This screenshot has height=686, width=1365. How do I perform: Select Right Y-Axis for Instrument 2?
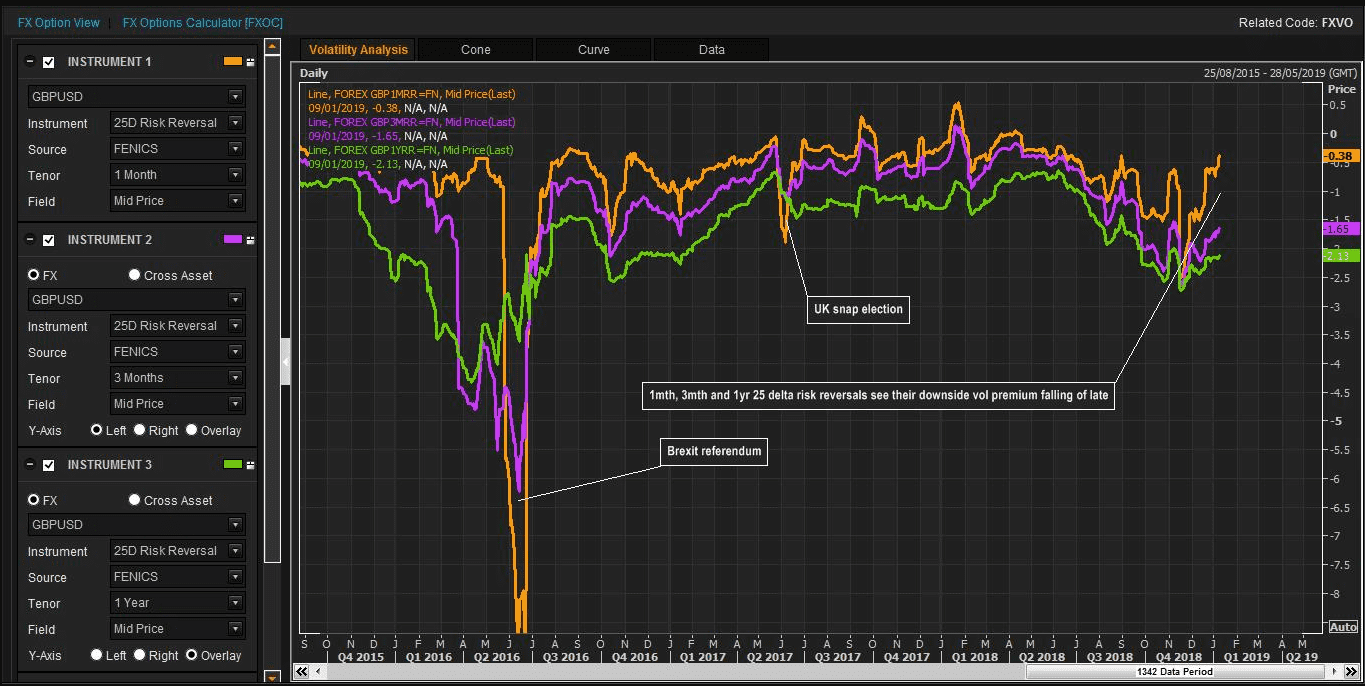pyautogui.click(x=140, y=430)
